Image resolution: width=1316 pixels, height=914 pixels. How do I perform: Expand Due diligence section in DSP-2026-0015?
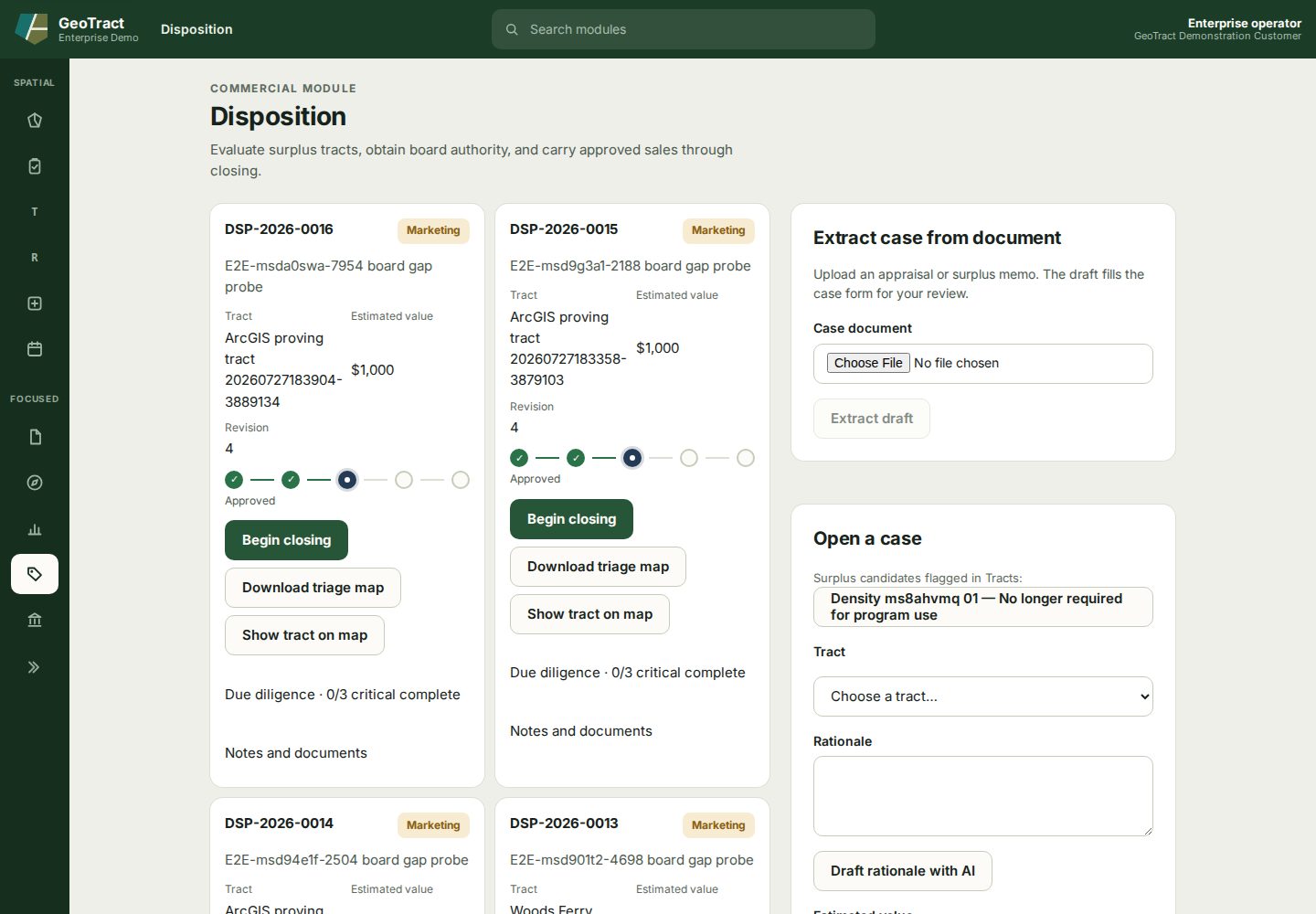(628, 673)
